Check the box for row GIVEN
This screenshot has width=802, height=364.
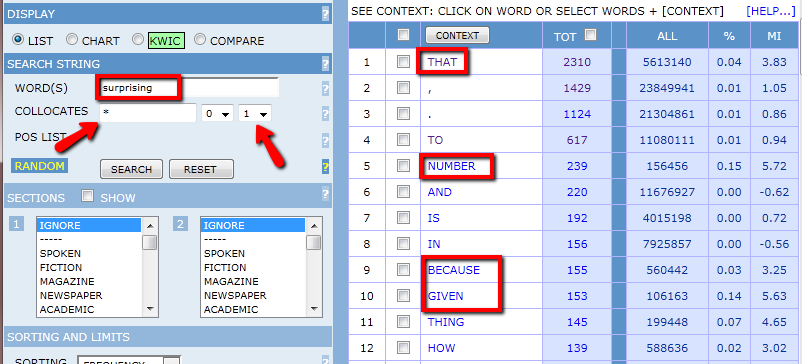(x=404, y=295)
